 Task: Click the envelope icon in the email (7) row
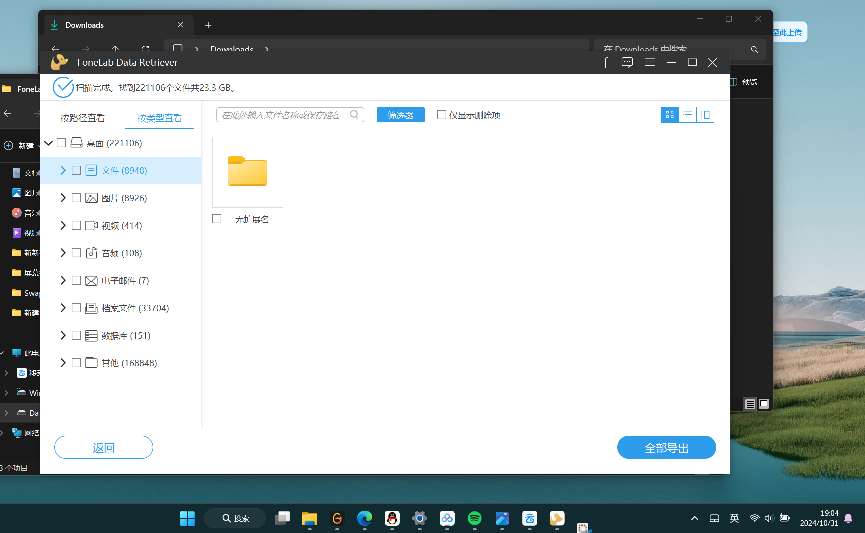pyautogui.click(x=92, y=281)
